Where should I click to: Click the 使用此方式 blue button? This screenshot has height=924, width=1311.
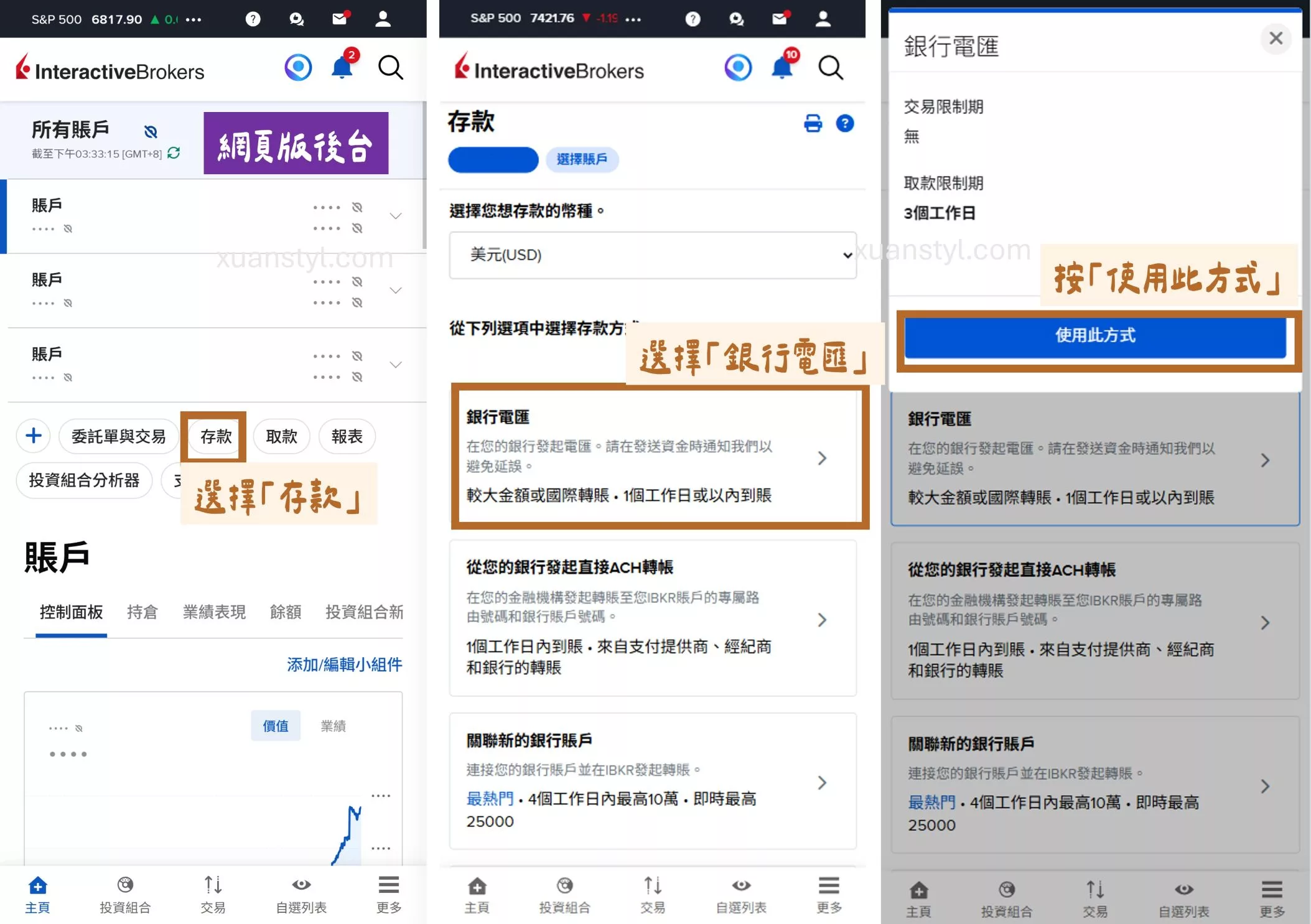tap(1095, 336)
